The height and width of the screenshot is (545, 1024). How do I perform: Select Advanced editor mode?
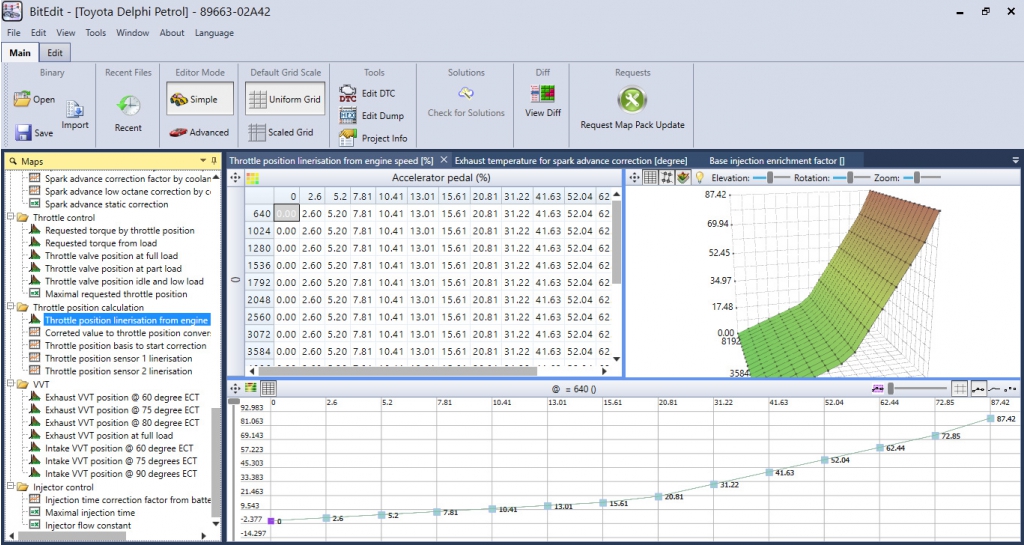pos(199,132)
